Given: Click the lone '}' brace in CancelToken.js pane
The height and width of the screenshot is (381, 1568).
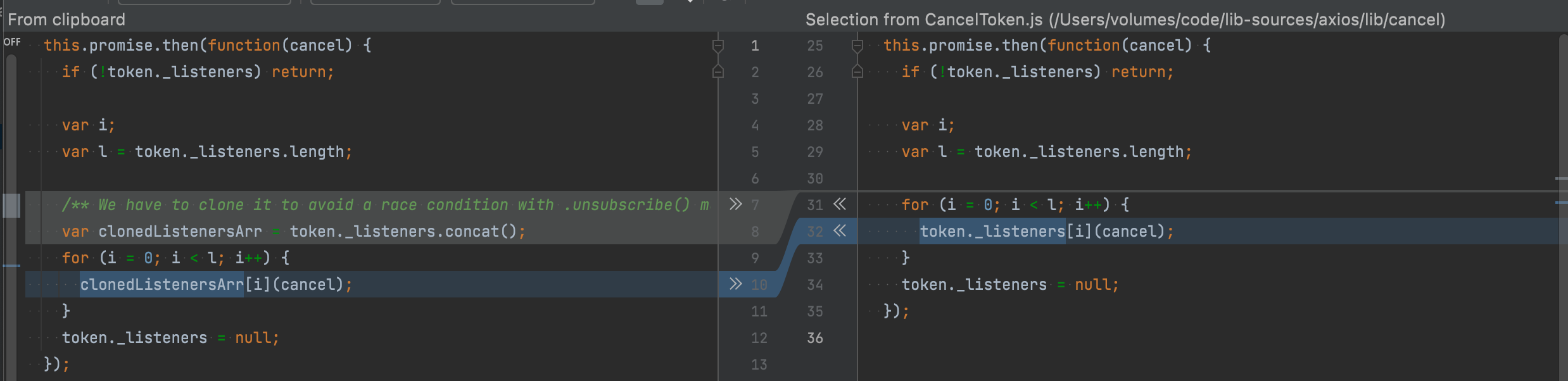Looking at the screenshot, I should [x=906, y=258].
